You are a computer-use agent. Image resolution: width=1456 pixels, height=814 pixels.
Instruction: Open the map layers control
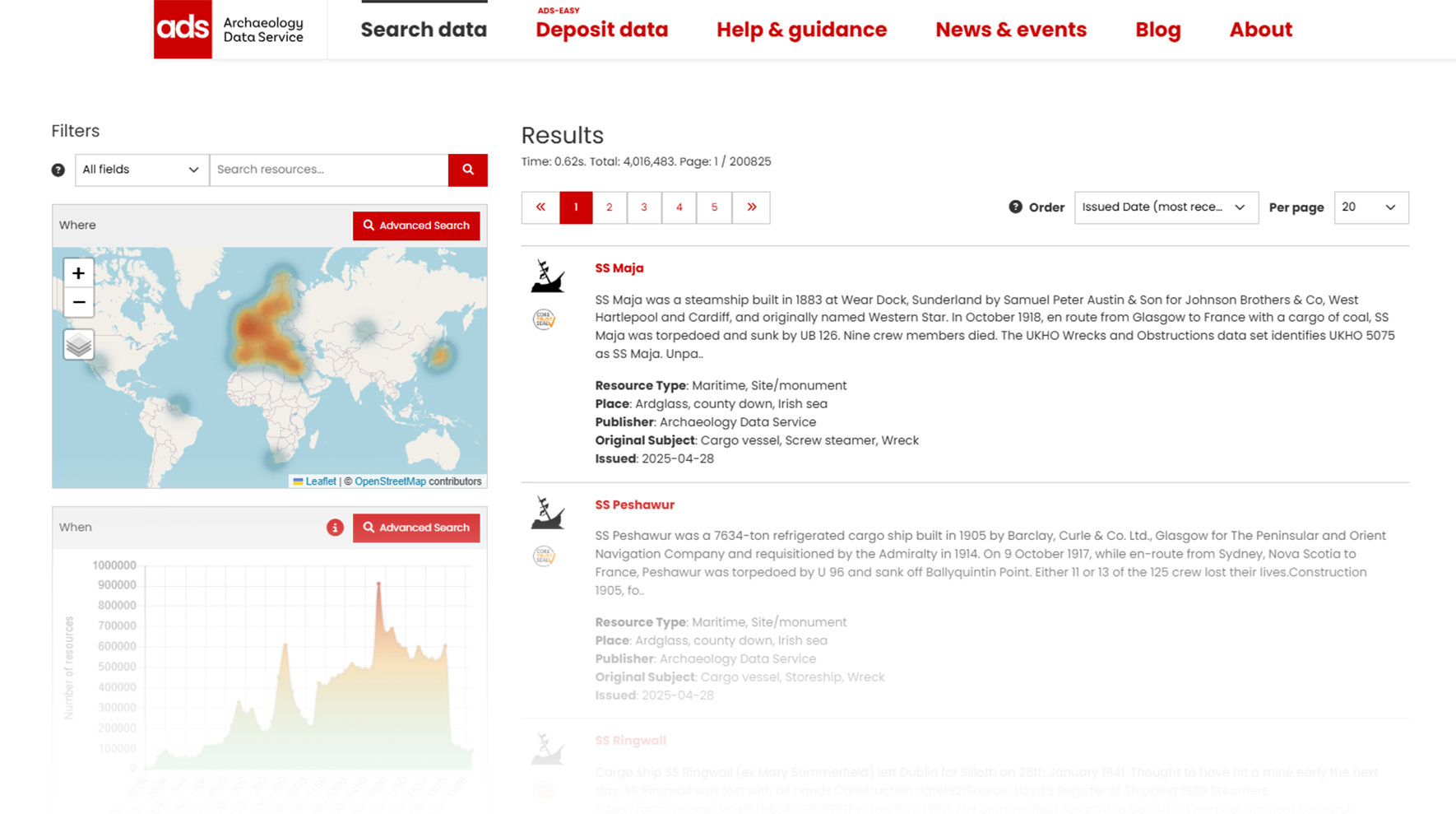pyautogui.click(x=78, y=344)
